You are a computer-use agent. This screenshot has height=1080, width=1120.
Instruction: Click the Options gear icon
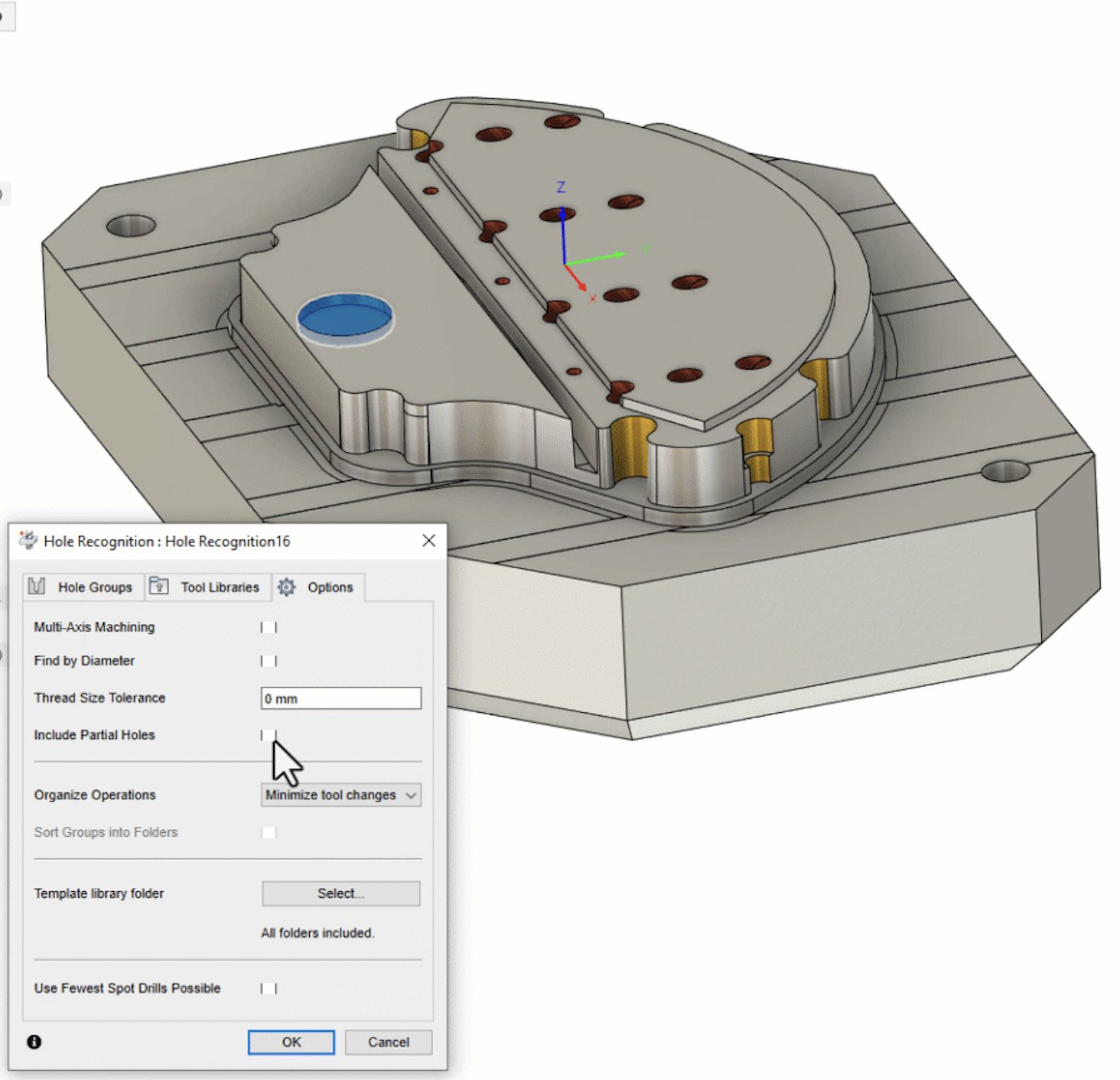286,587
